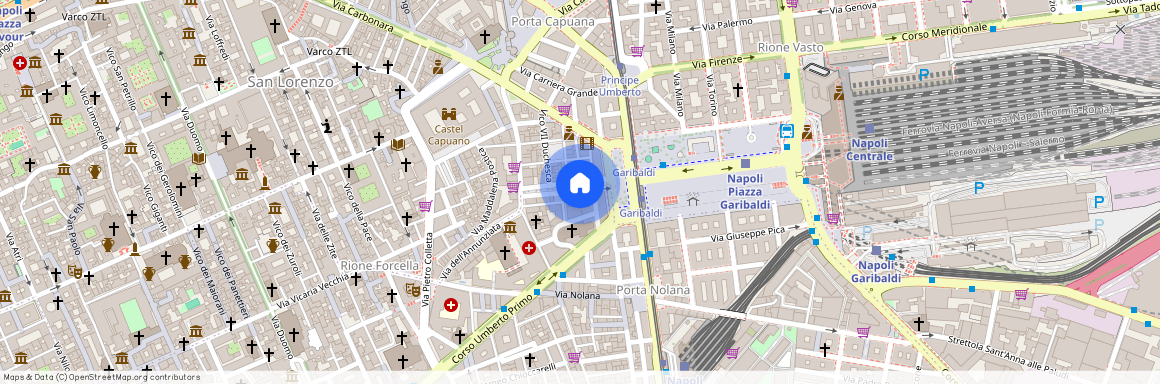Select the amphora icon beside Vico Limoncello

pyautogui.click(x=94, y=172)
